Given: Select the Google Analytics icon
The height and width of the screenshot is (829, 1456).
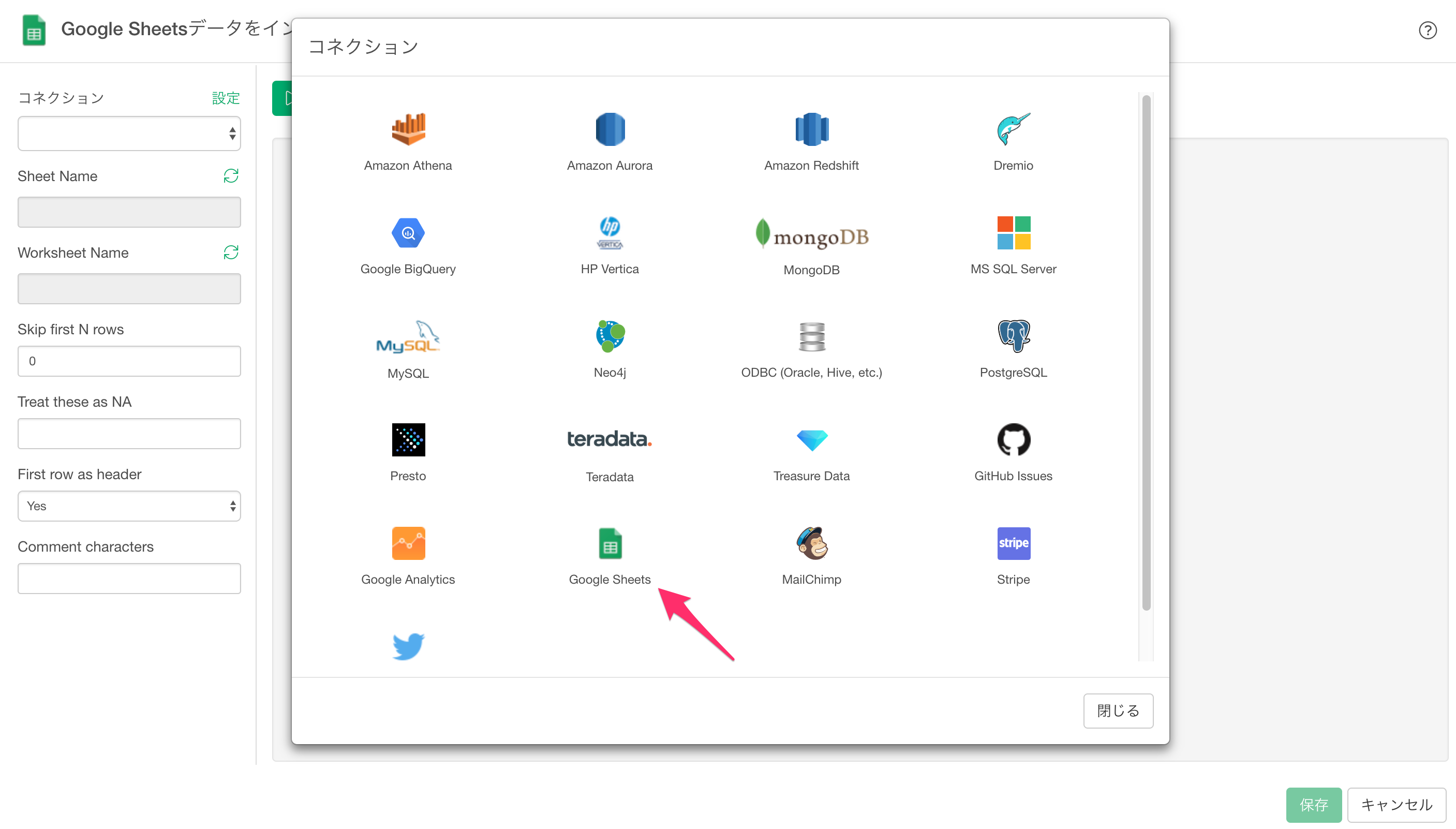Looking at the screenshot, I should (x=408, y=543).
